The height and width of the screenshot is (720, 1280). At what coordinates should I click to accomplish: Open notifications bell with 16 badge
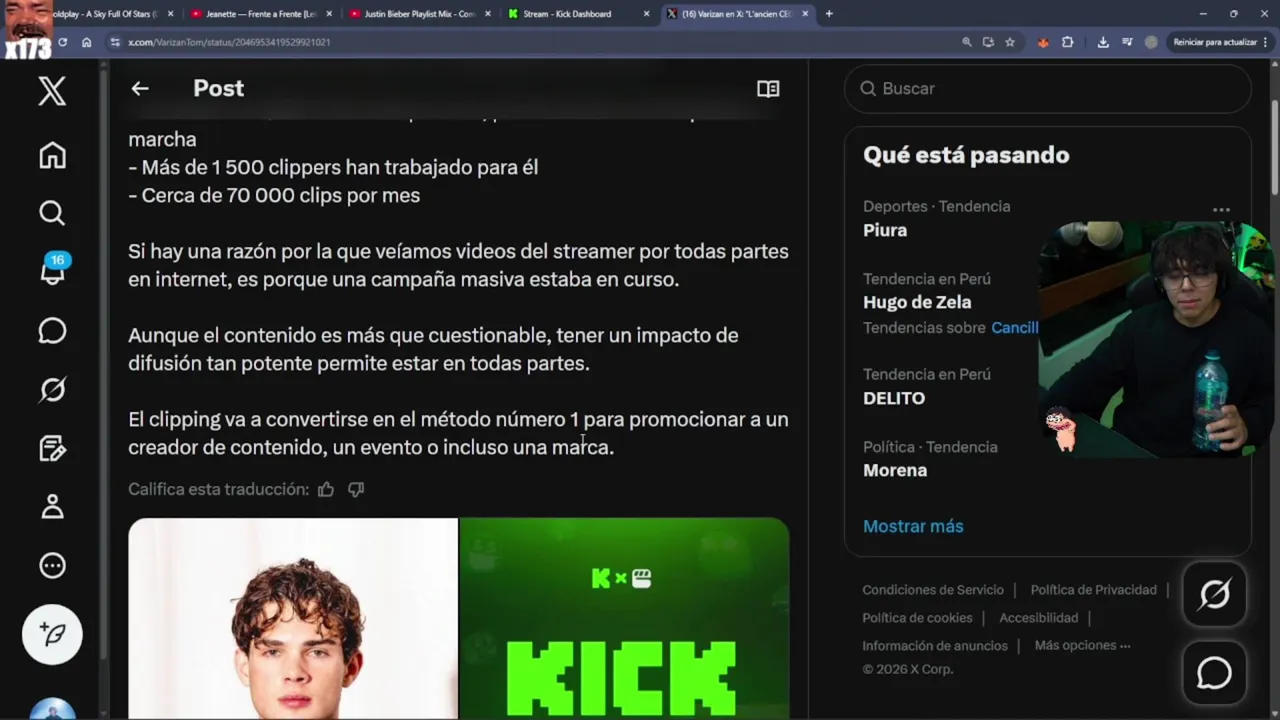pyautogui.click(x=53, y=271)
